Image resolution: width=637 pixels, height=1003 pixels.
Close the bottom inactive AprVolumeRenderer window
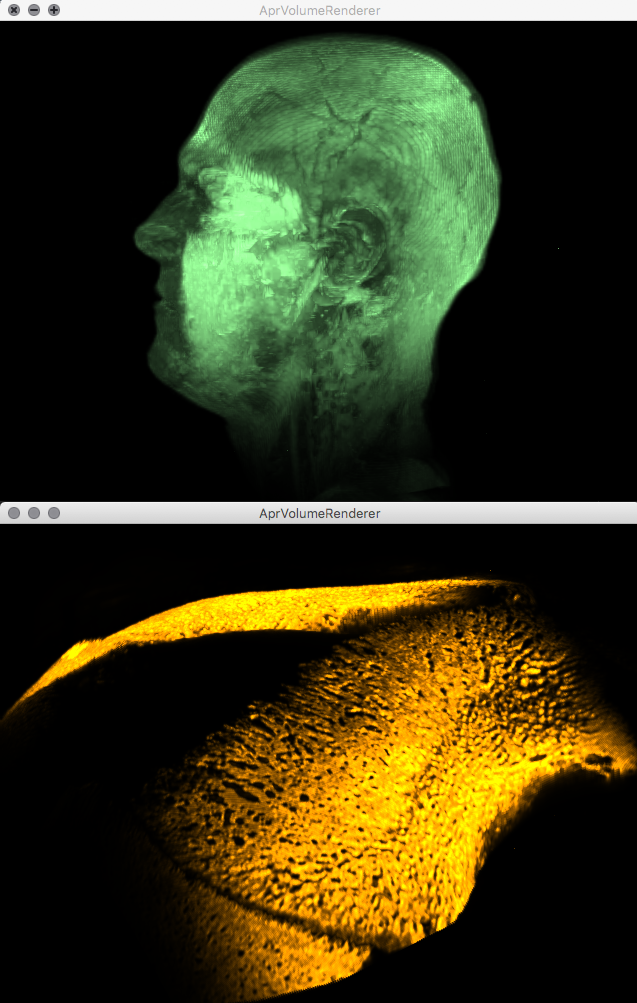pyautogui.click(x=14, y=513)
